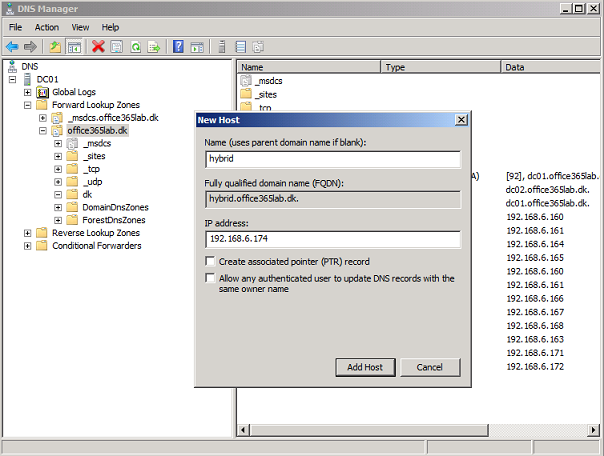Sort list by the Type column header
The height and width of the screenshot is (456, 604).
click(x=441, y=67)
